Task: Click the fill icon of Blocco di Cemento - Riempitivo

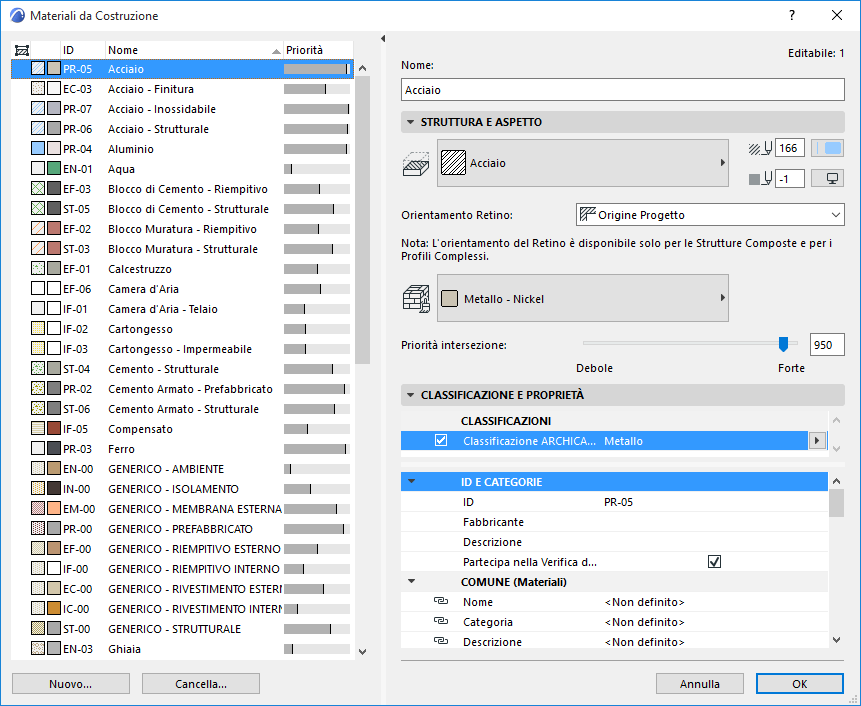Action: pos(38,188)
